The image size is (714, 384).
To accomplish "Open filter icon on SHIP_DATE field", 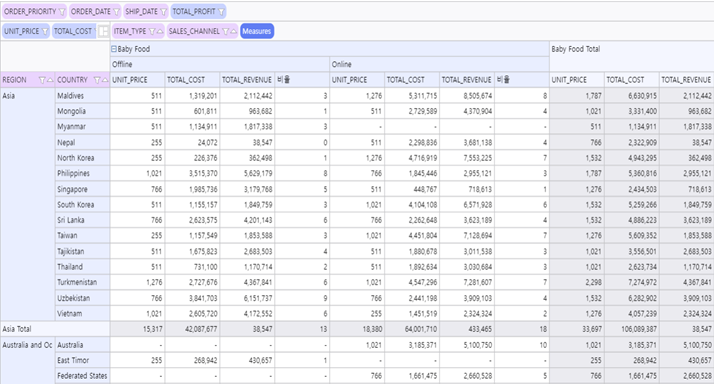I will 163,12.
